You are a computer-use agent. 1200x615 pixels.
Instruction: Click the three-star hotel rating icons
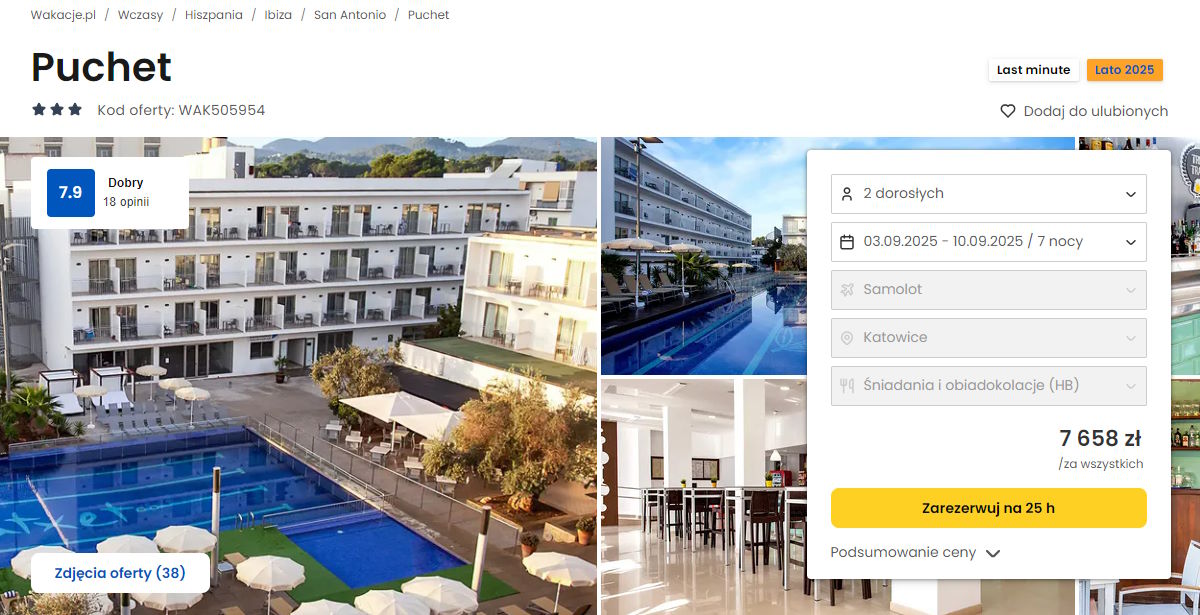click(x=57, y=110)
